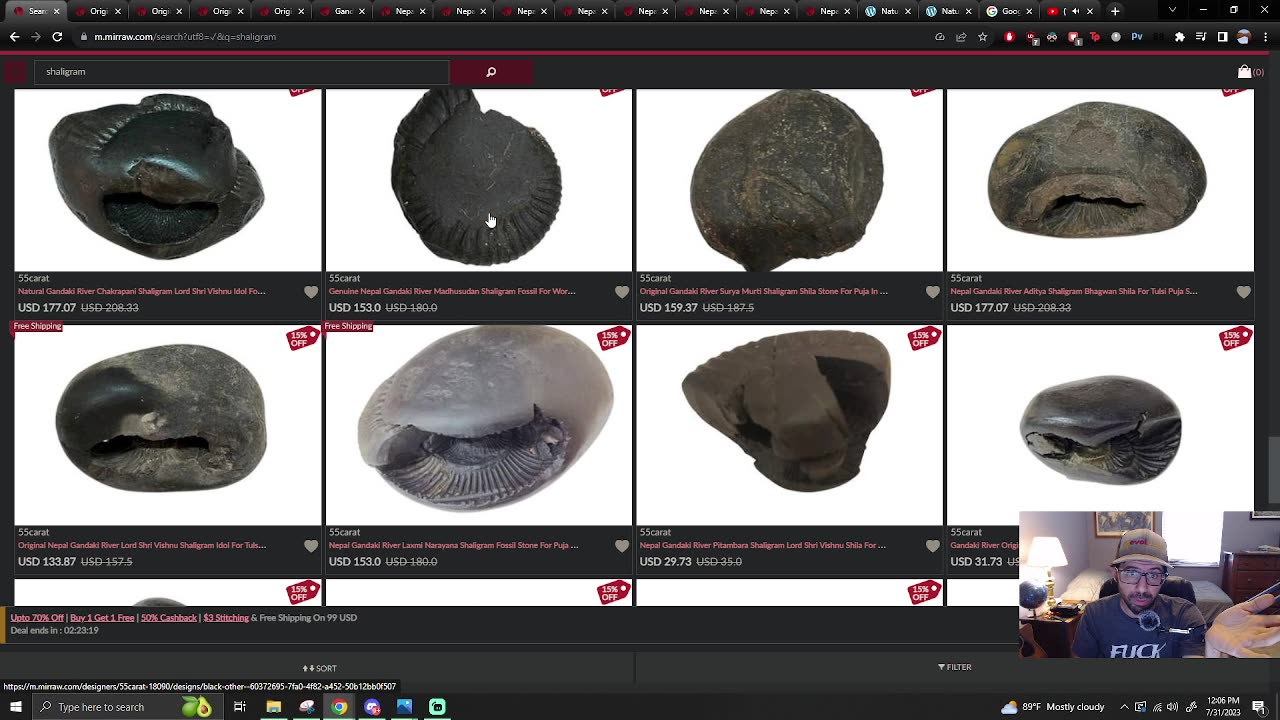Open the Laxmi Narayana fossil product image

click(x=479, y=426)
